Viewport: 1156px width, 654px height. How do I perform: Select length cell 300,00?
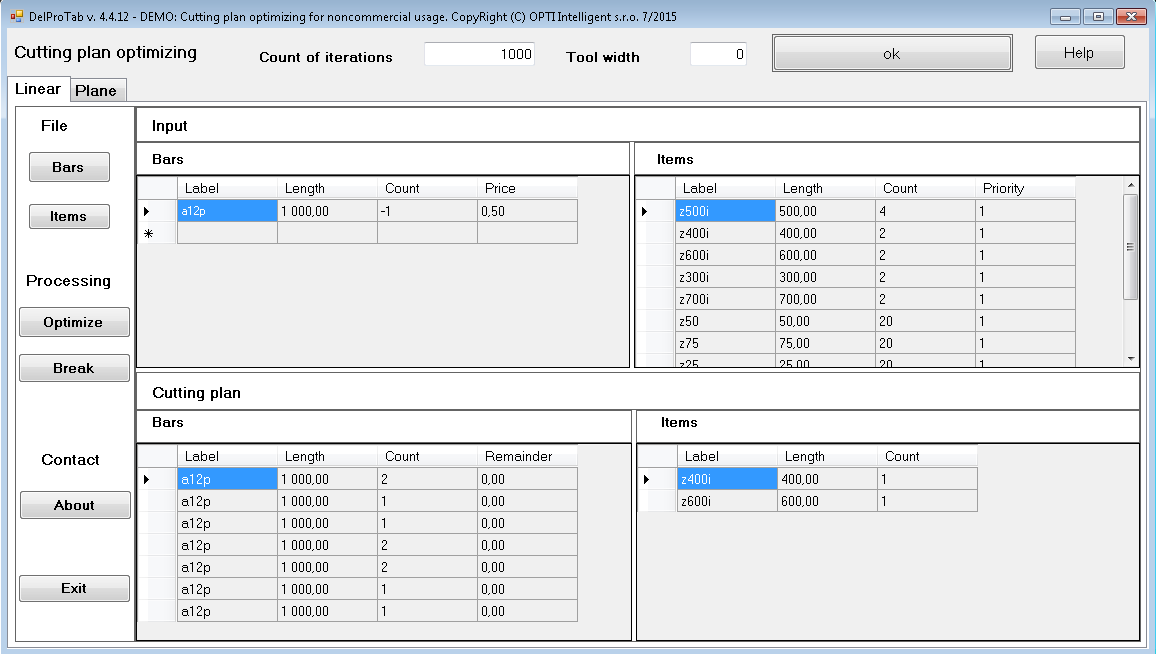pos(826,277)
